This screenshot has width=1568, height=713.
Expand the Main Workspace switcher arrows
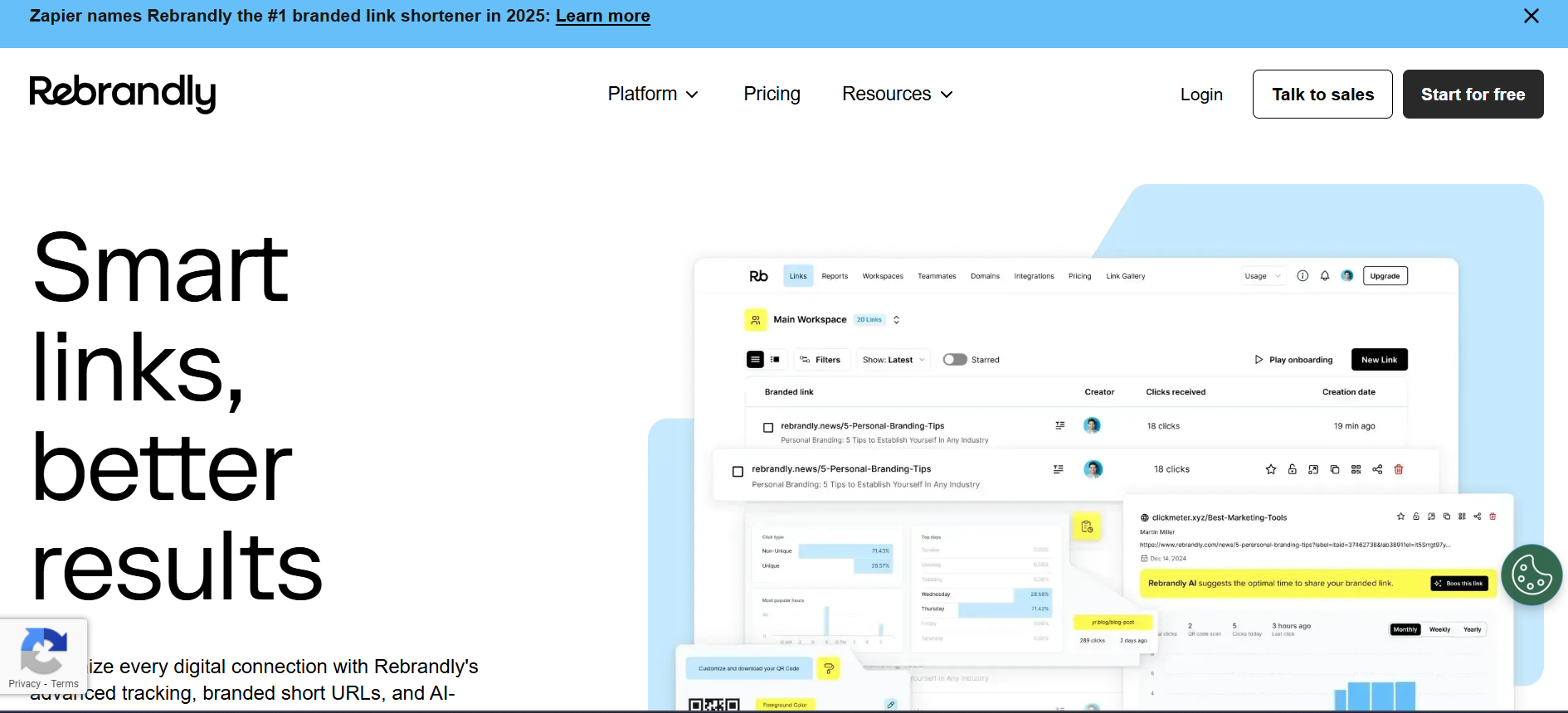coord(896,320)
